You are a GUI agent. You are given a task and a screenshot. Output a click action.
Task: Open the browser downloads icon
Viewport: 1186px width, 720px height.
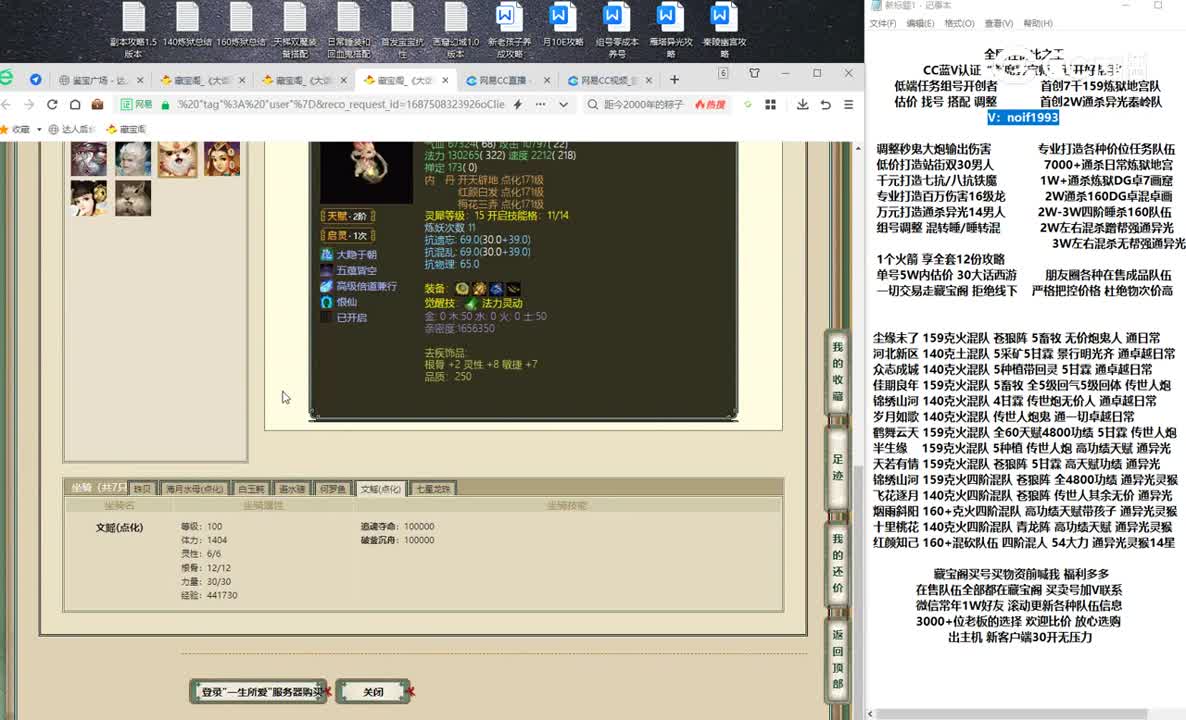pos(803,104)
